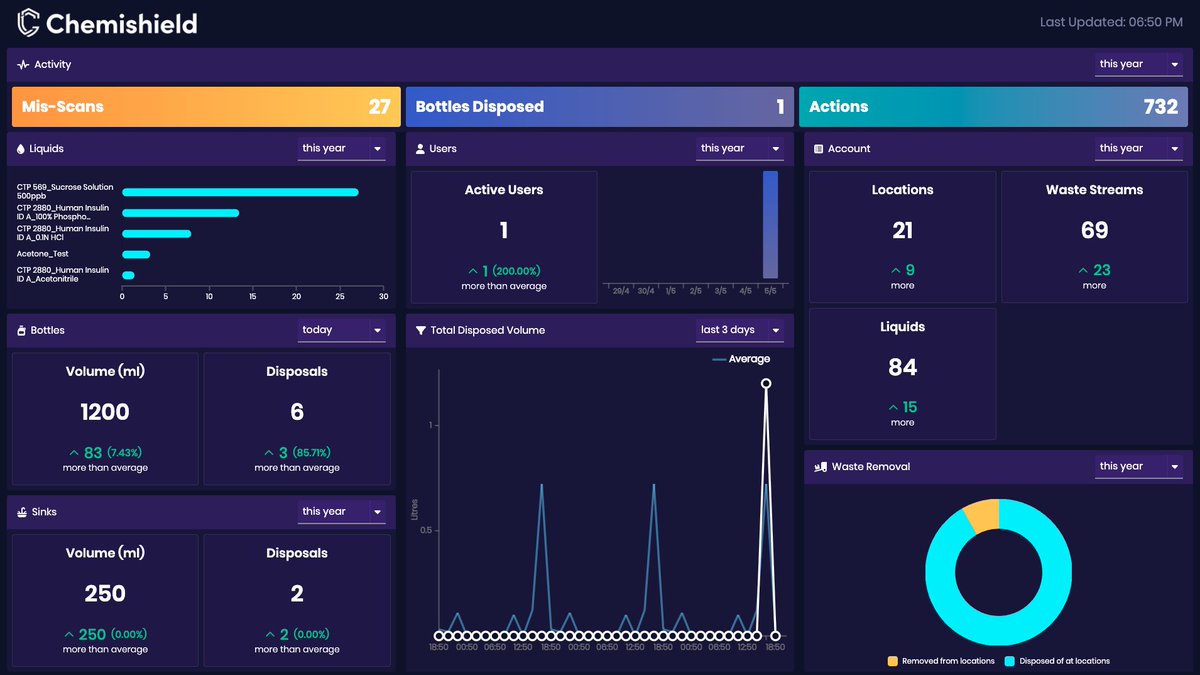Open the Activity 'this year' period dropdown
Viewport: 1200px width, 675px height.
tap(1138, 64)
